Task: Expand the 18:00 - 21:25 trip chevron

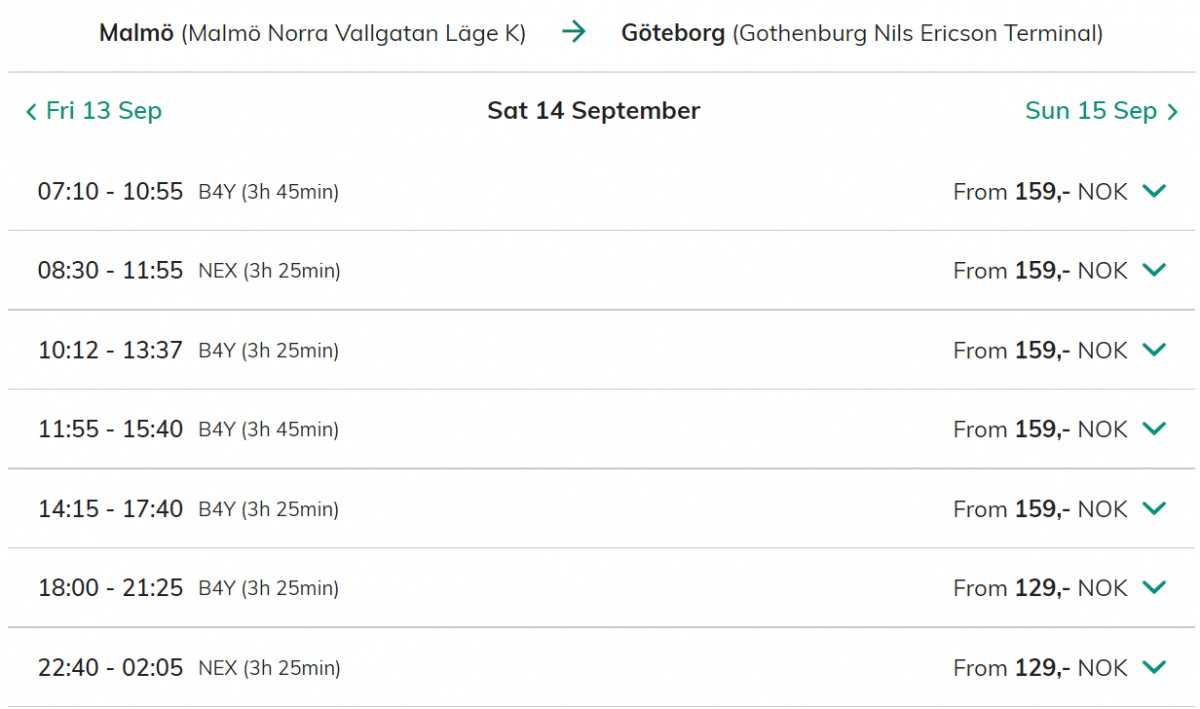Action: click(1154, 588)
